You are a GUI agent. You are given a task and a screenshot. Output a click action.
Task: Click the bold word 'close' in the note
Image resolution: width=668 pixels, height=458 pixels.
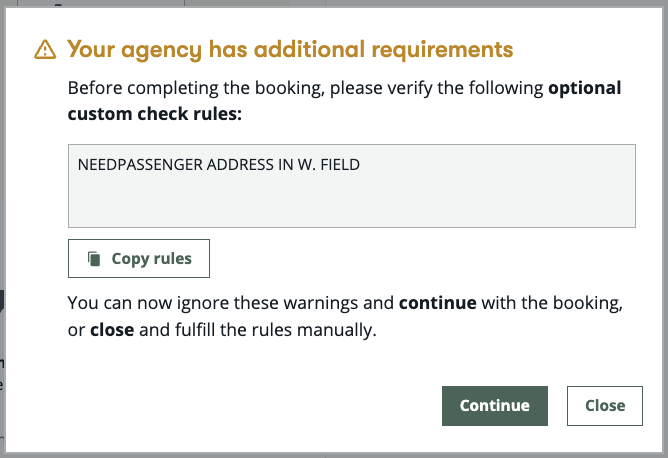point(111,329)
